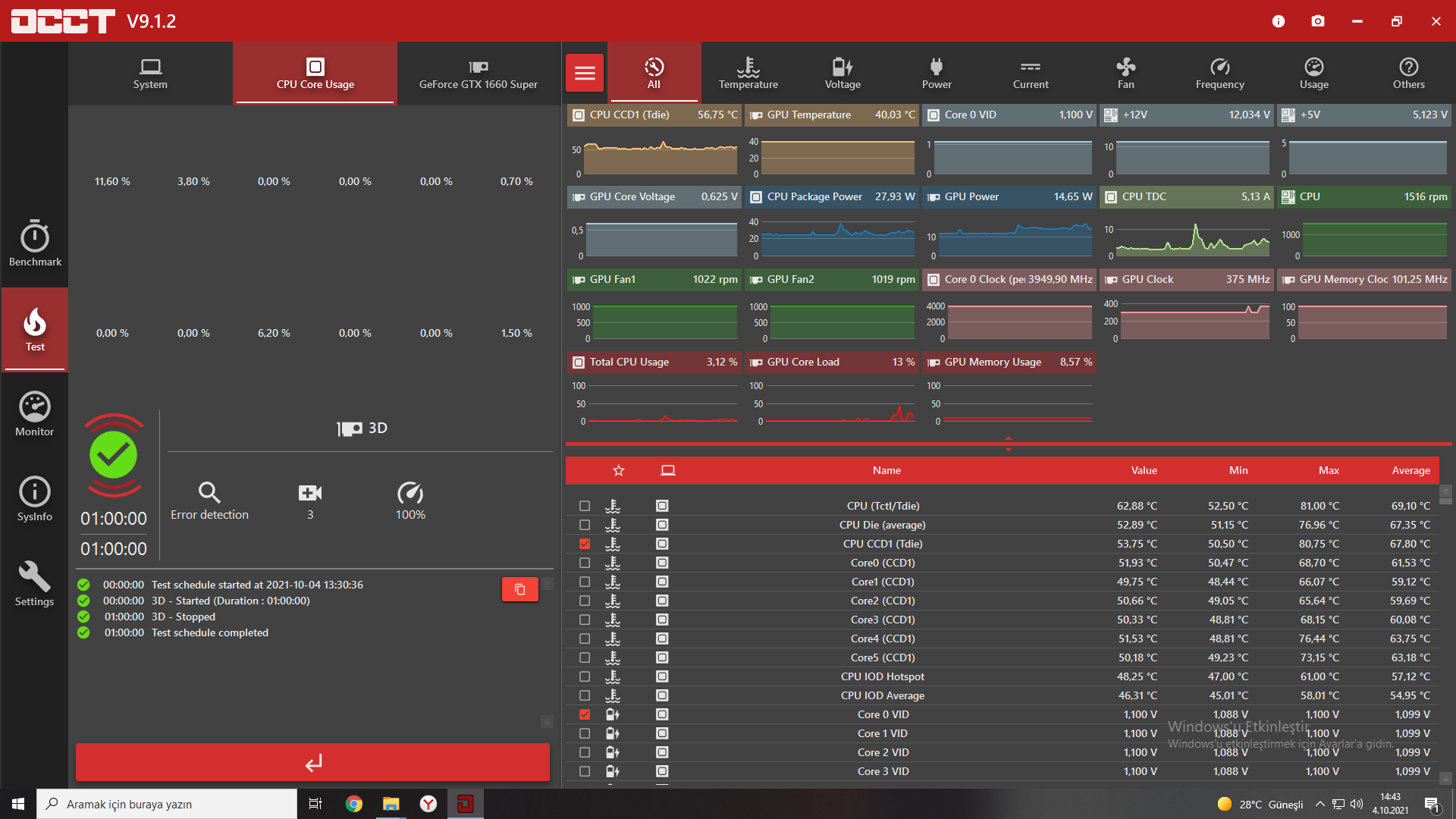Uncheck the CPU CCD1 (Tdie) checkbox
The height and width of the screenshot is (819, 1456).
click(584, 544)
